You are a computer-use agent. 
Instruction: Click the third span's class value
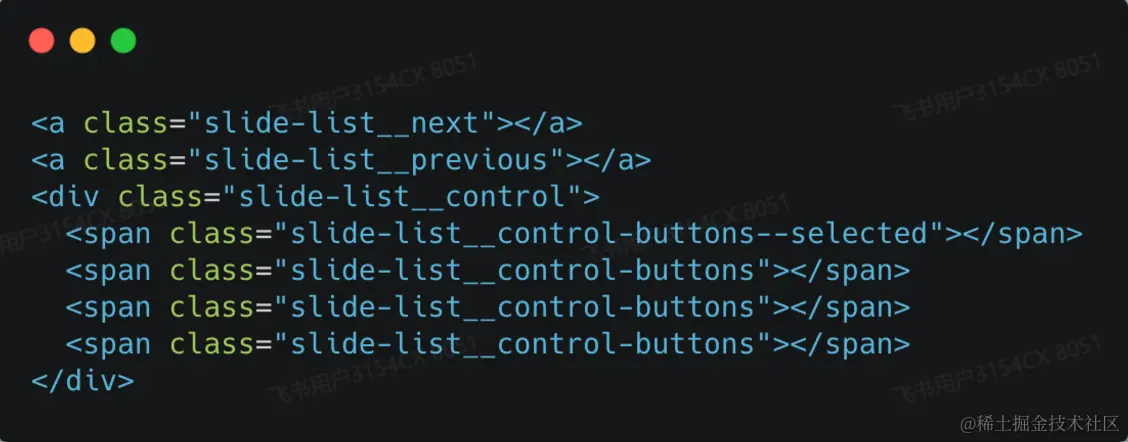523,307
